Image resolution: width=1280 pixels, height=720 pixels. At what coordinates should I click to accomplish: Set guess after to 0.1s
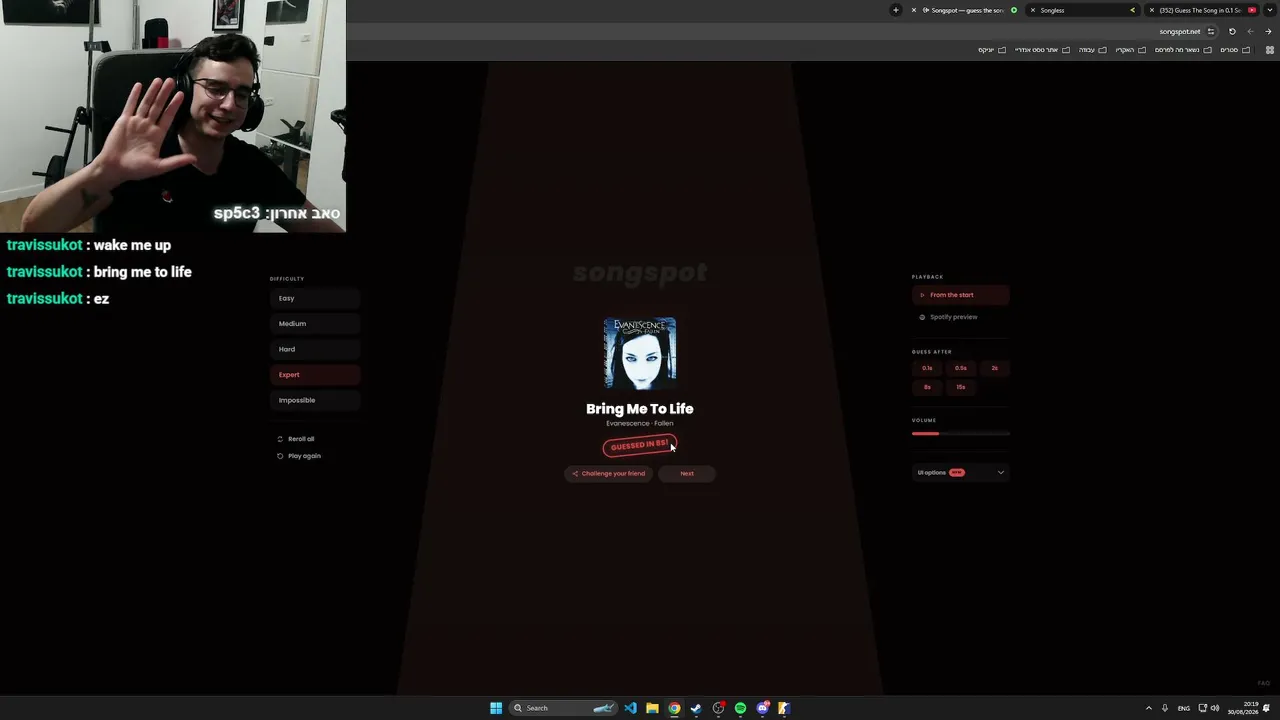click(927, 368)
